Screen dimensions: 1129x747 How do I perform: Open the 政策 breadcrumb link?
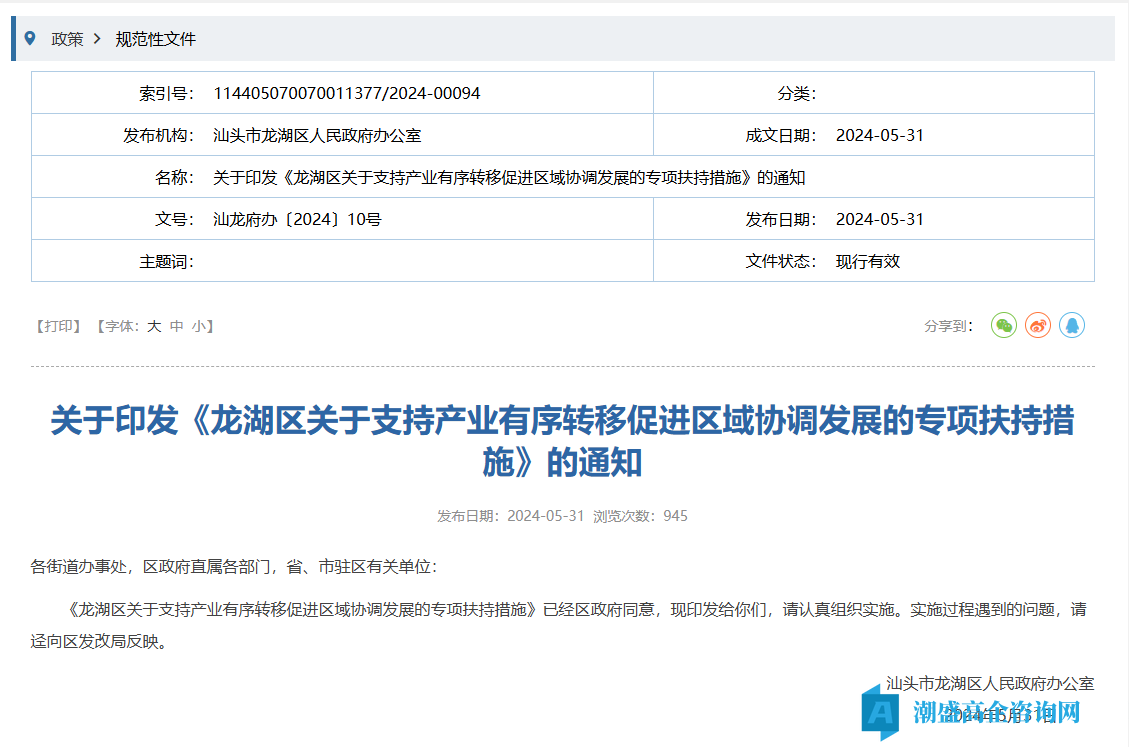(x=67, y=39)
